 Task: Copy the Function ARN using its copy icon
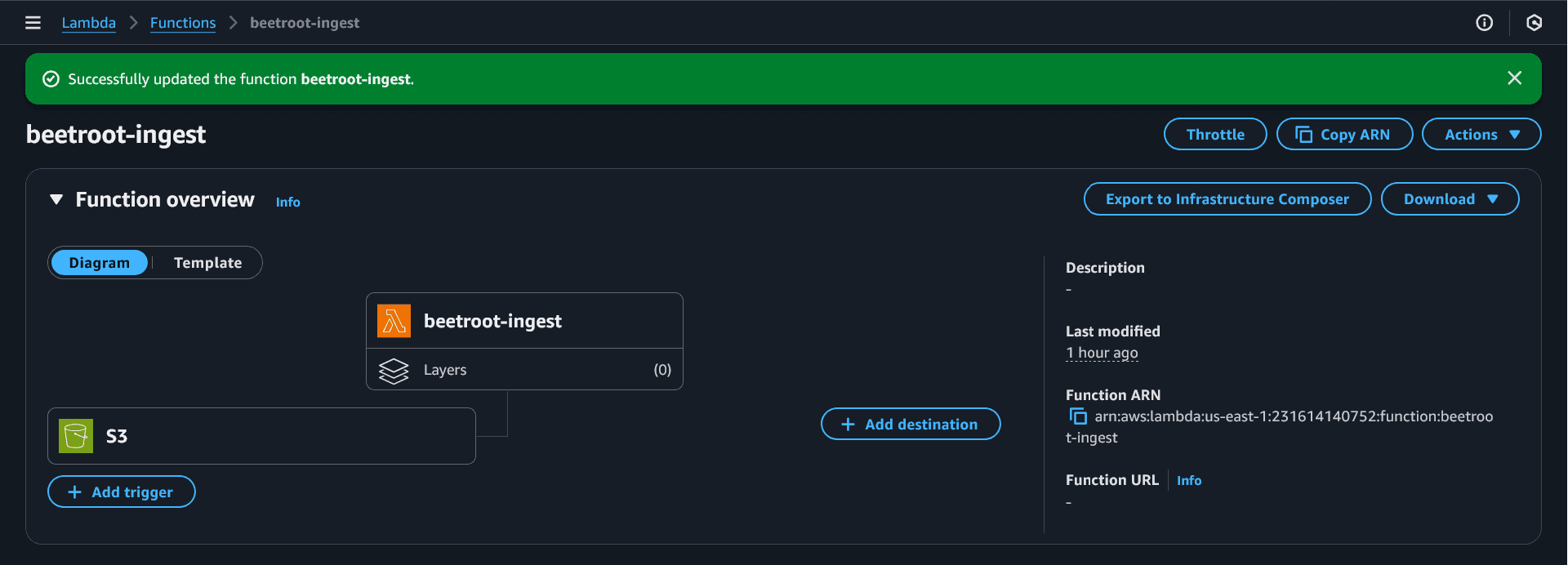pos(1076,416)
